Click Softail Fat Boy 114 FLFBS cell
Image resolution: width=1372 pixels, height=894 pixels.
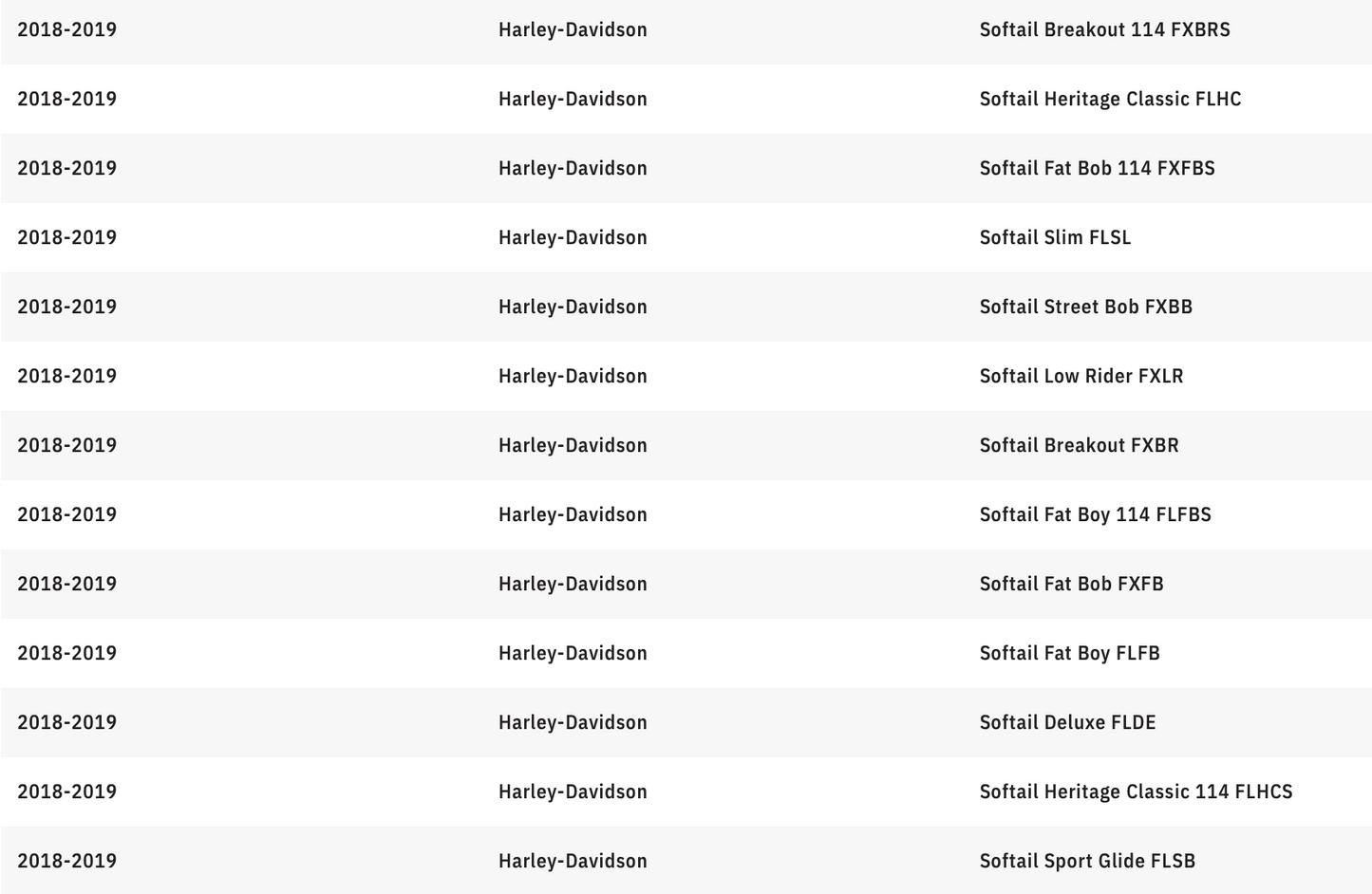click(1095, 514)
